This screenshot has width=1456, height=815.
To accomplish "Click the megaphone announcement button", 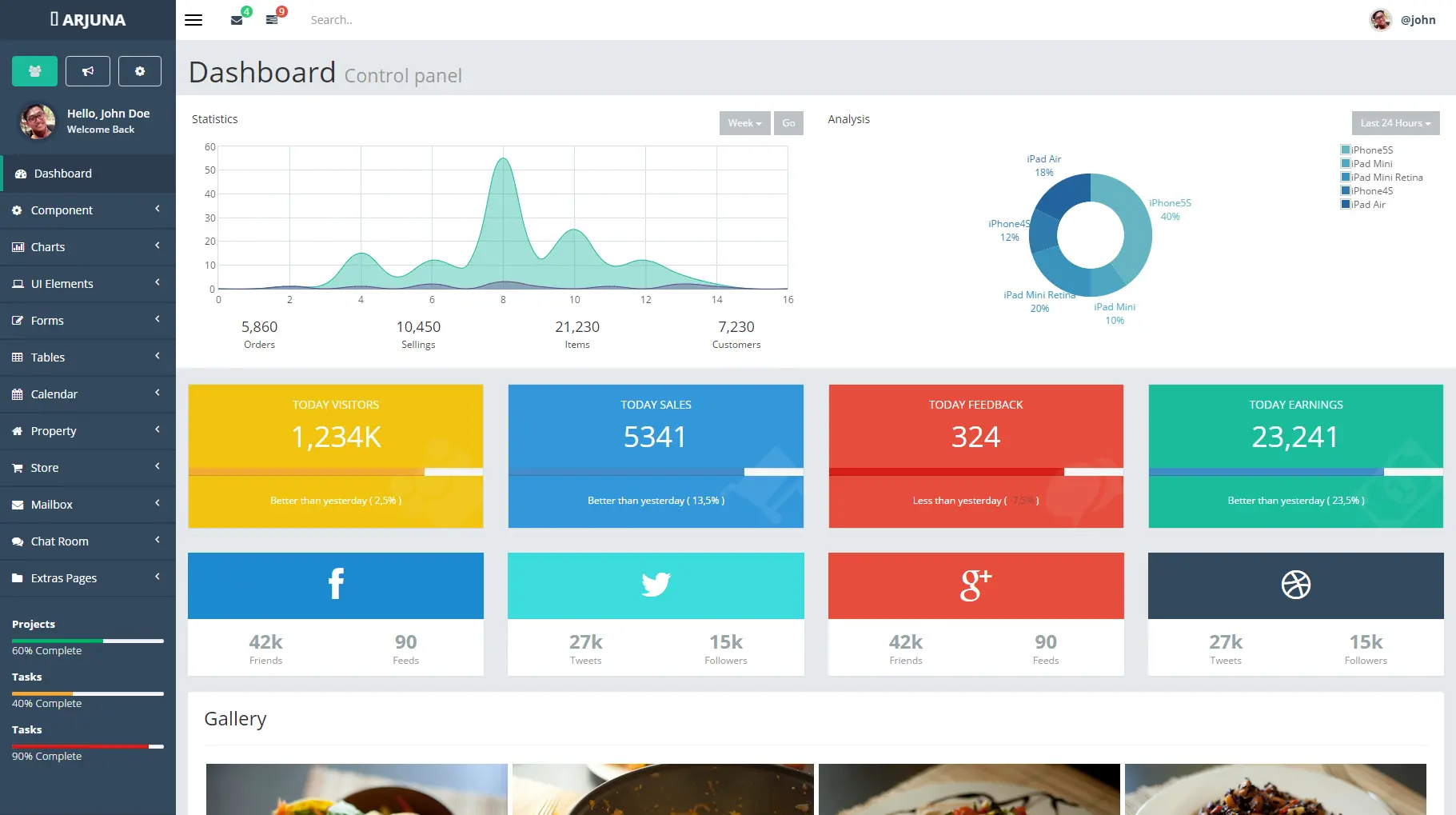I will [88, 71].
